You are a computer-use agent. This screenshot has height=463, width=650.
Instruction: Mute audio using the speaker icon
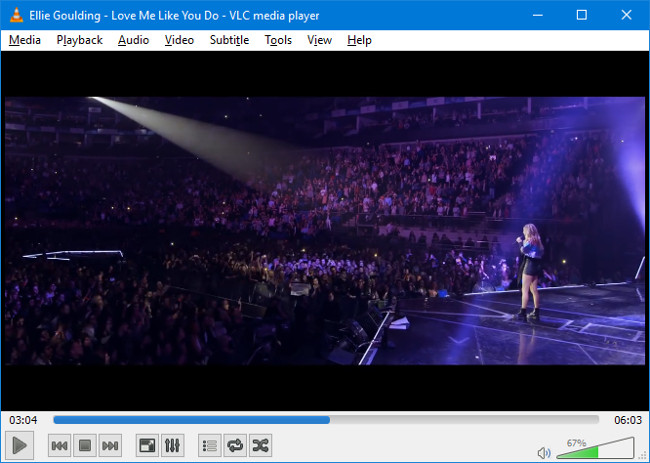pos(543,452)
